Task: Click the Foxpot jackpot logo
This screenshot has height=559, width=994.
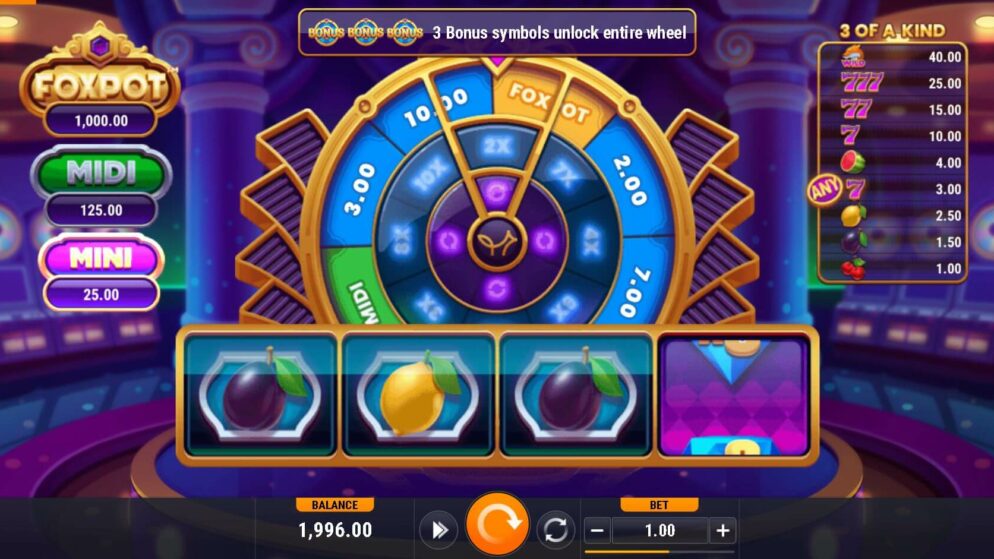Action: click(100, 72)
